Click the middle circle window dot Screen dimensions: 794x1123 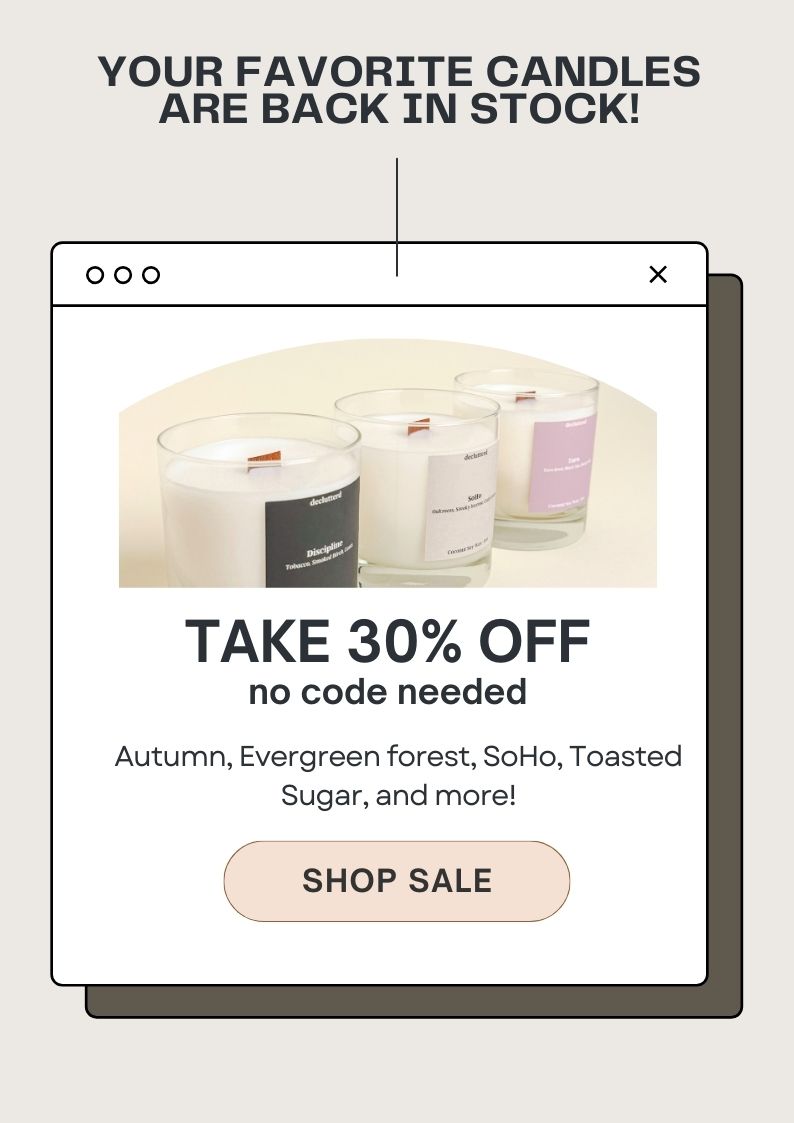pyautogui.click(x=122, y=275)
